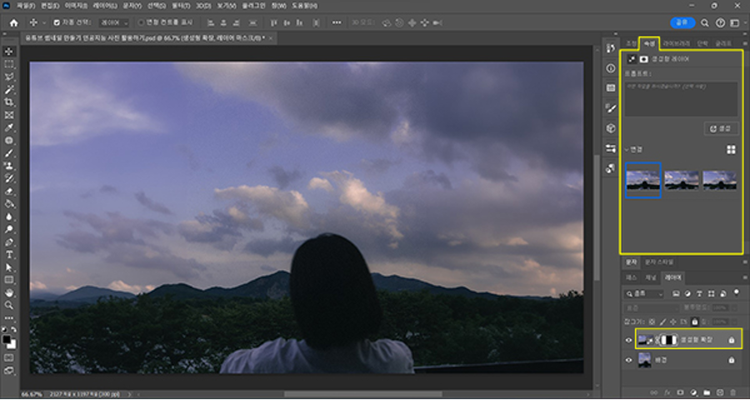Select the Brush tool
This screenshot has width=750, height=400.
click(9, 153)
